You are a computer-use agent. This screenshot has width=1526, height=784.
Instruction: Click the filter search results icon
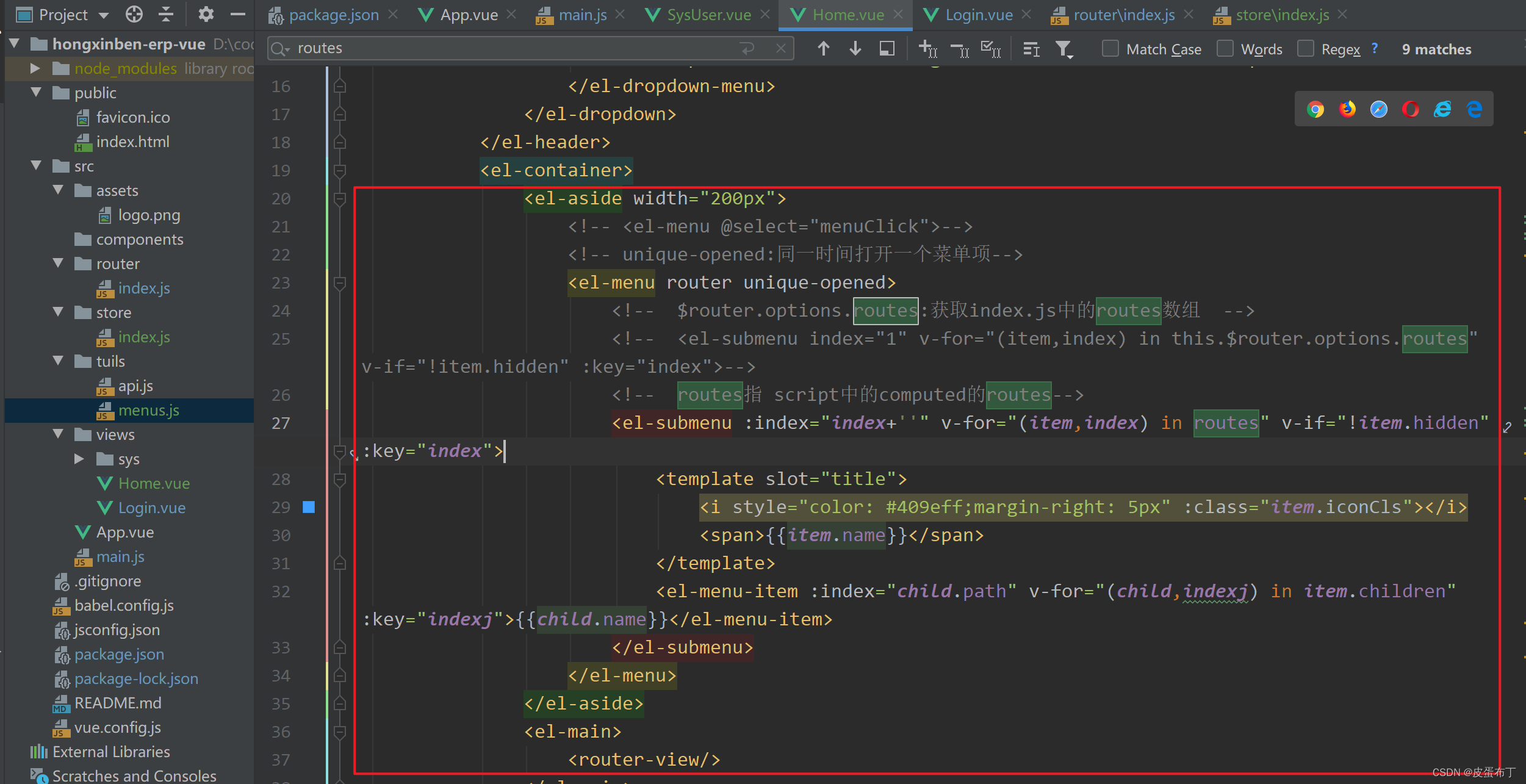tap(1064, 48)
